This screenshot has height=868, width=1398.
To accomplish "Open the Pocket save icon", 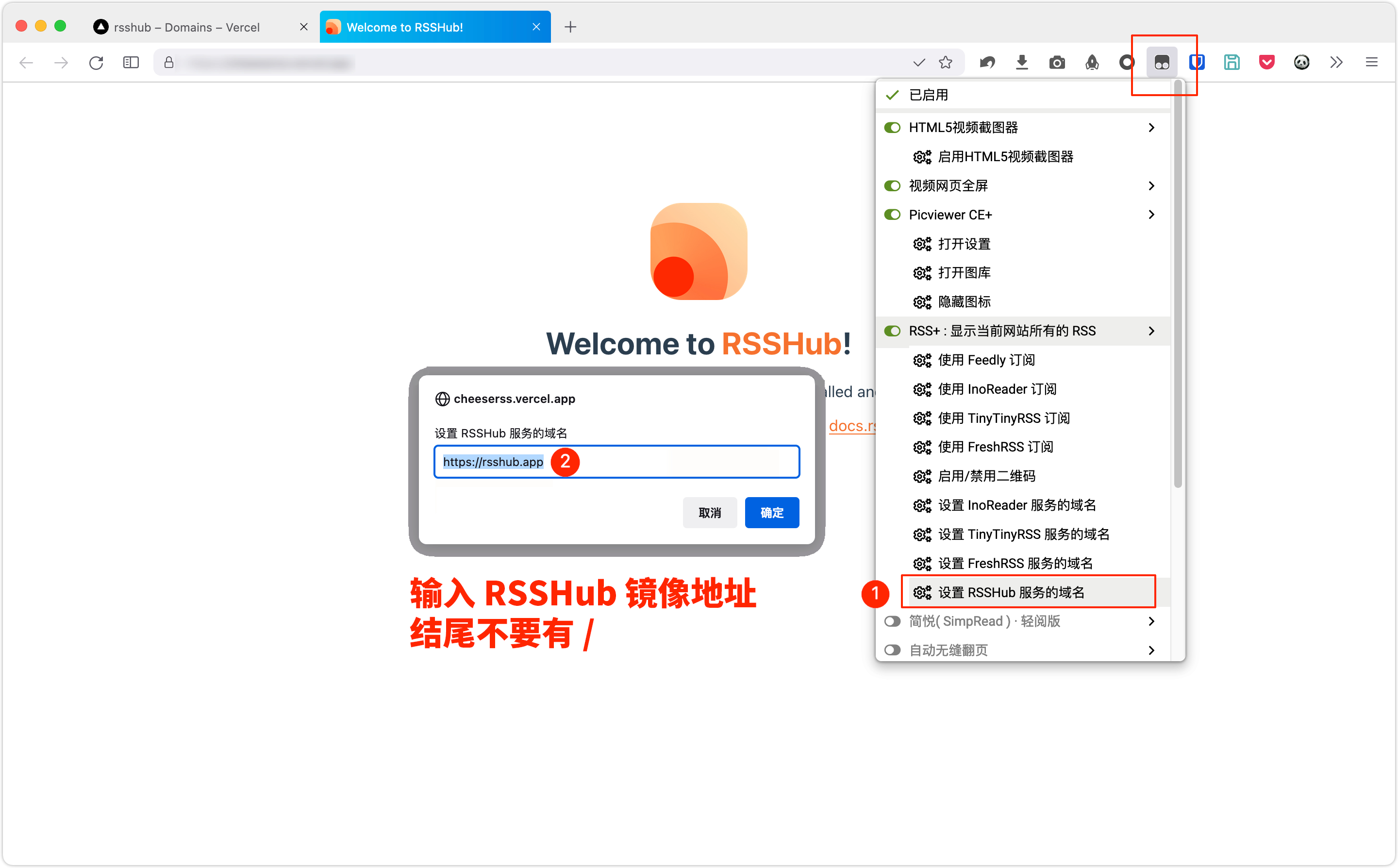I will [1266, 62].
